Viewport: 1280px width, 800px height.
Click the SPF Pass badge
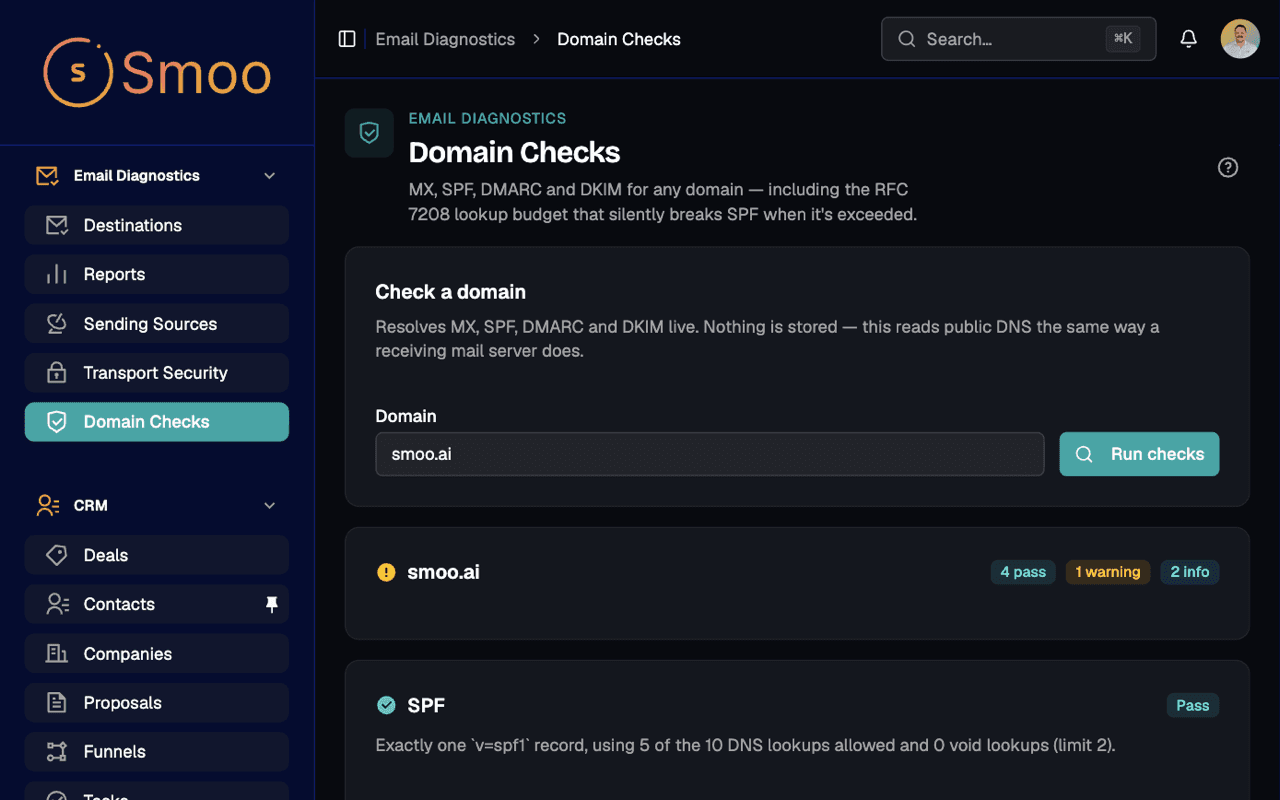1193,705
